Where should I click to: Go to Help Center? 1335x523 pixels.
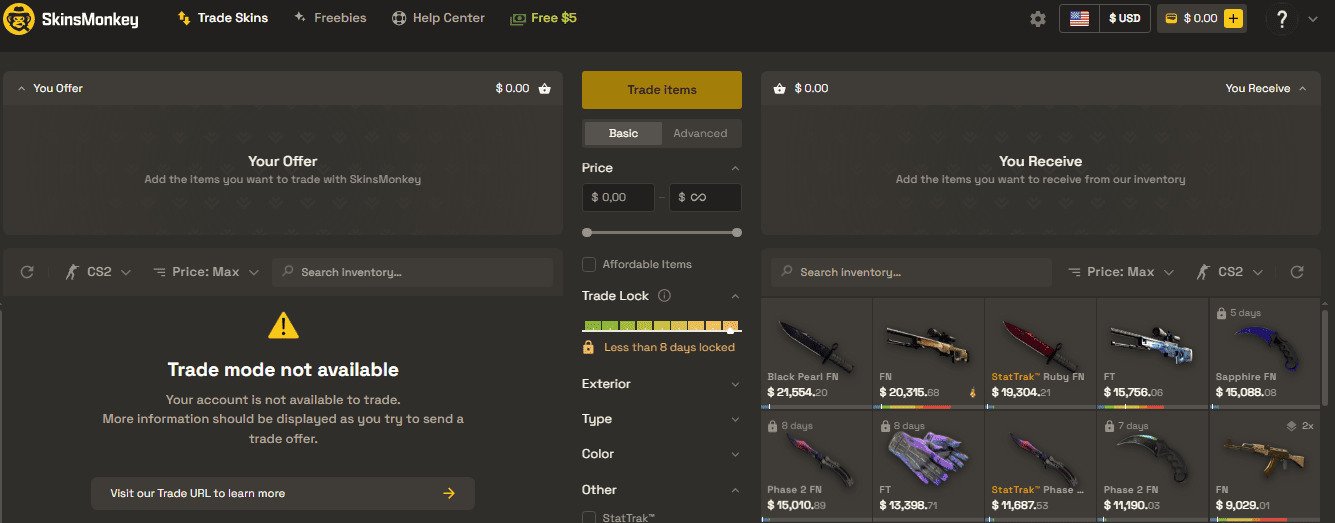pyautogui.click(x=438, y=18)
